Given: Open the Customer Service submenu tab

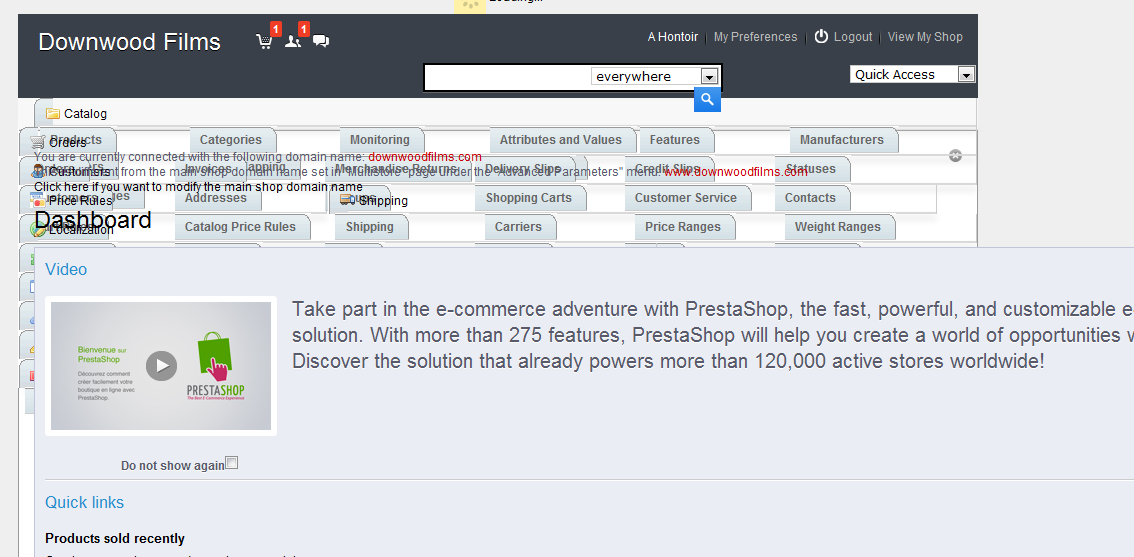Looking at the screenshot, I should click(688, 198).
